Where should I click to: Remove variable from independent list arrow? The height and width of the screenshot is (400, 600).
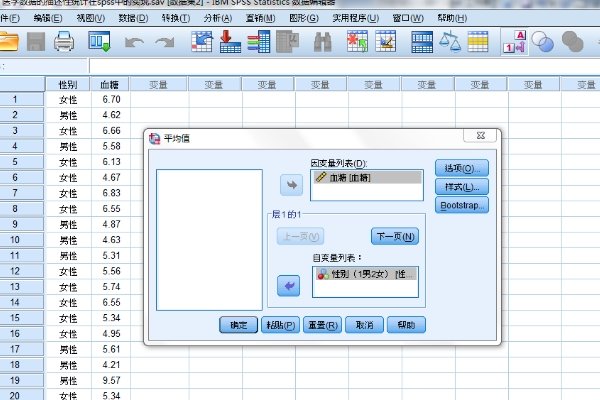(x=289, y=286)
